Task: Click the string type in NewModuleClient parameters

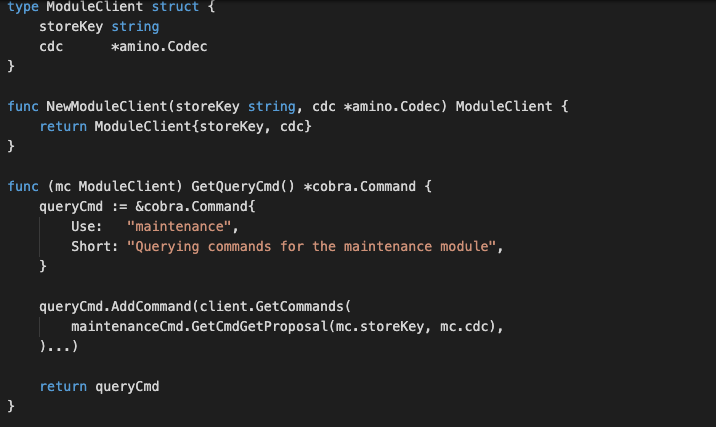Action: click(x=271, y=106)
